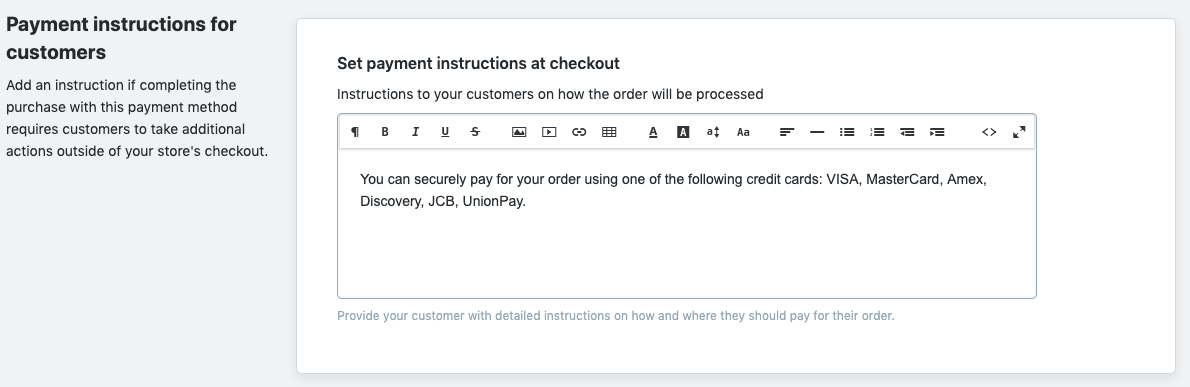Open the paragraph format menu
Screen dimensions: 1190x387
click(x=354, y=132)
